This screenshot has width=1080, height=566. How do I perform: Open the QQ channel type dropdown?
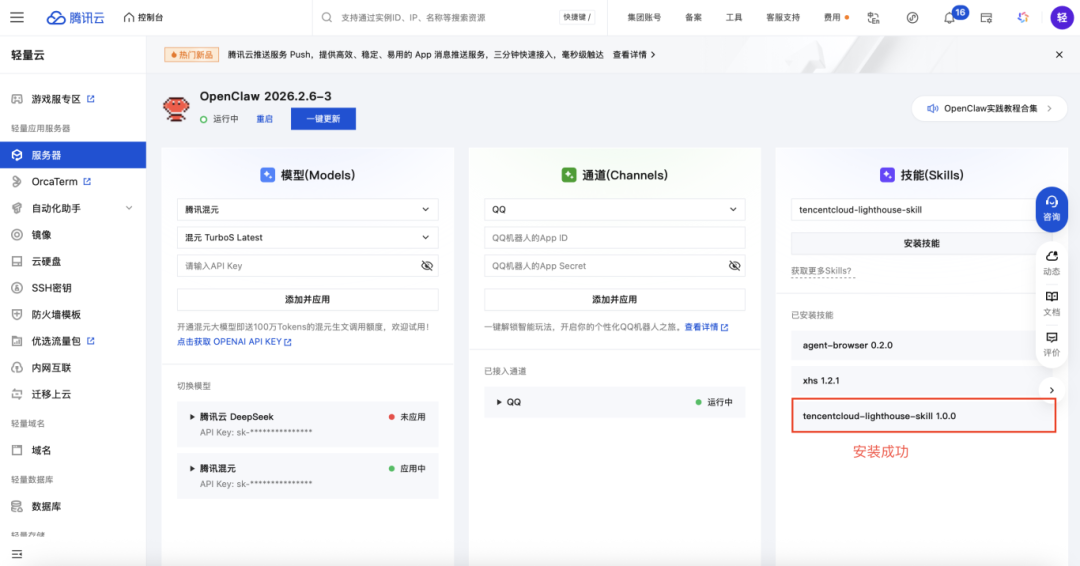[x=614, y=209]
